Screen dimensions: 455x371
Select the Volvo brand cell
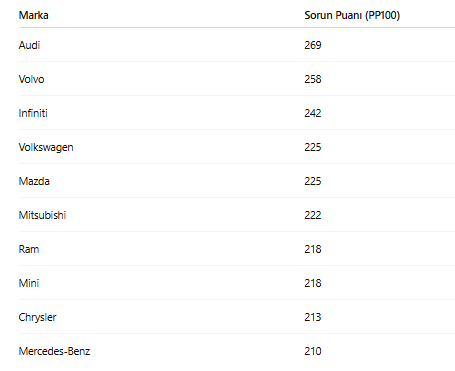pos(31,79)
